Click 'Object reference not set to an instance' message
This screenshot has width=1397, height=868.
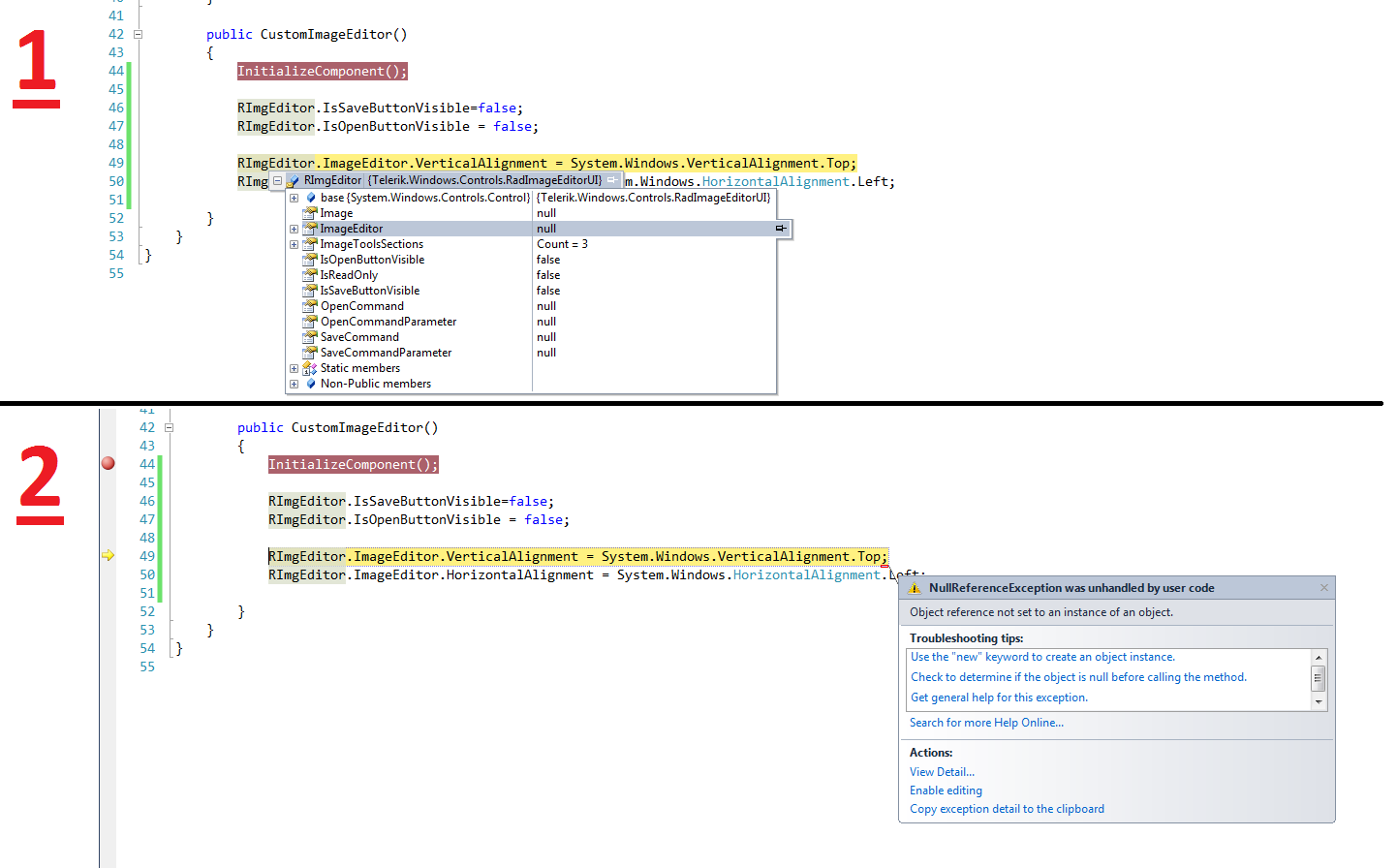point(1041,612)
